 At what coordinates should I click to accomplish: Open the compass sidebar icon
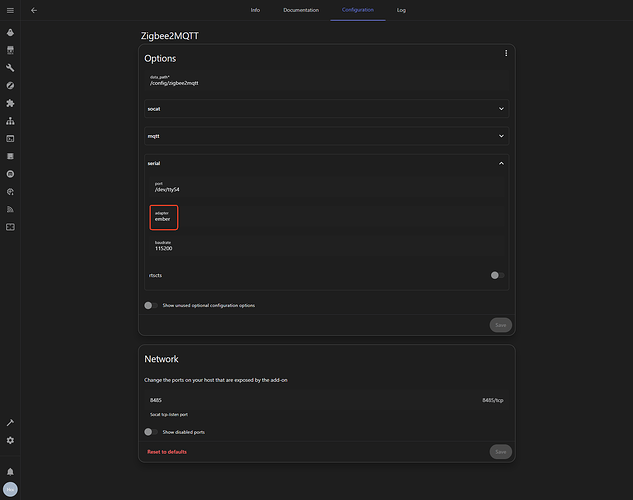pos(10,86)
